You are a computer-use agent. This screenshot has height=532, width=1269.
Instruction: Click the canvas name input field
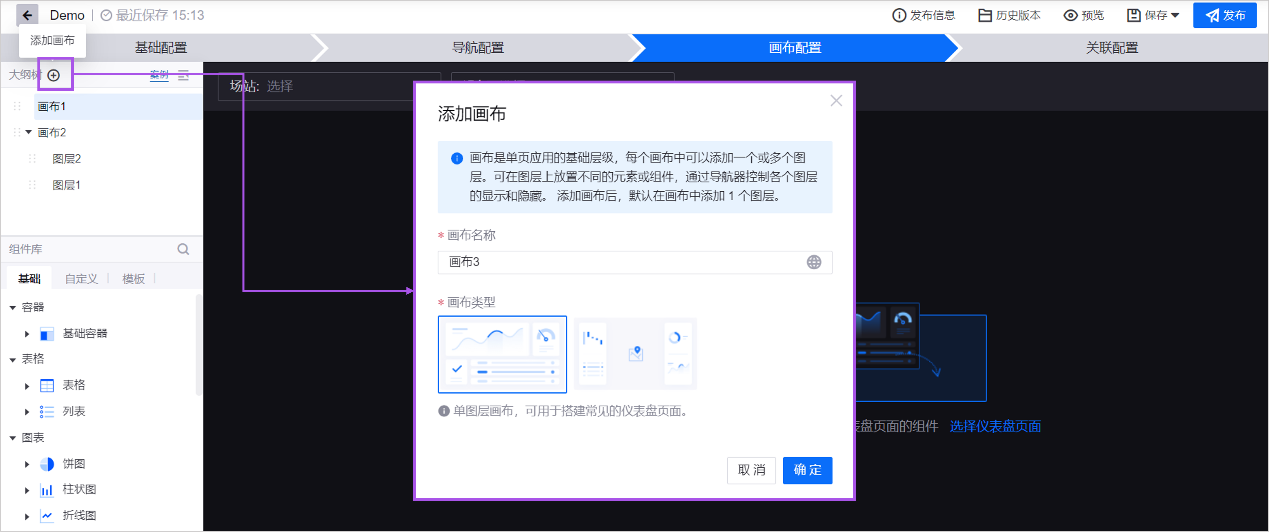[620, 262]
